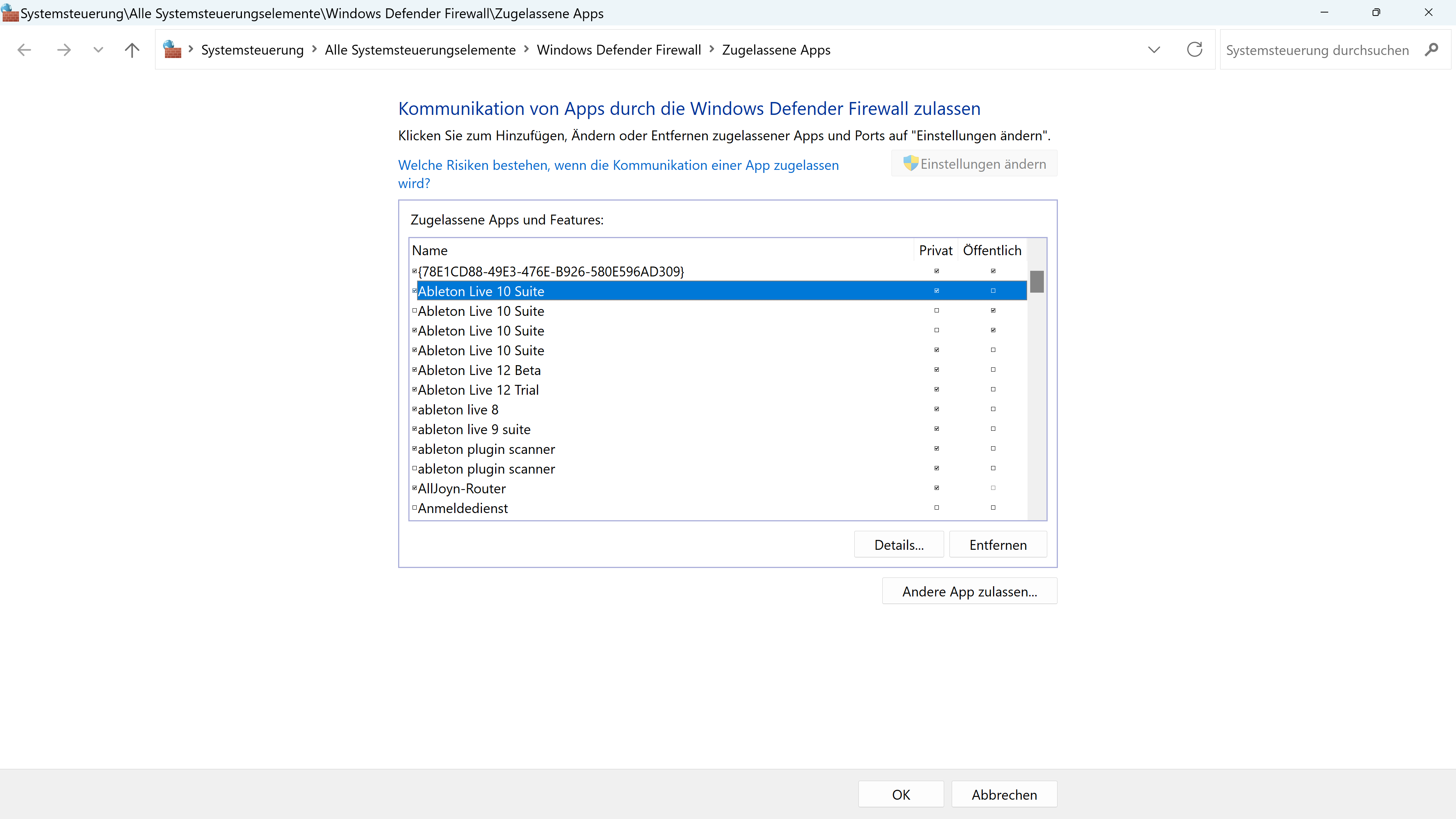Select the Anmeldedienst row
The height and width of the screenshot is (819, 1456).
click(x=718, y=508)
